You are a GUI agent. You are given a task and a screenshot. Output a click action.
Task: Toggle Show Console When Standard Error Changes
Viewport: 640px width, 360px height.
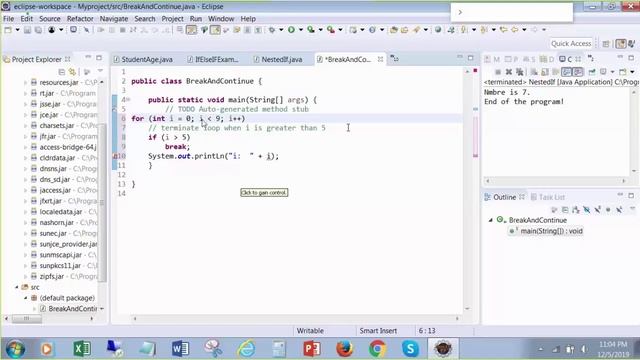coord(578,72)
